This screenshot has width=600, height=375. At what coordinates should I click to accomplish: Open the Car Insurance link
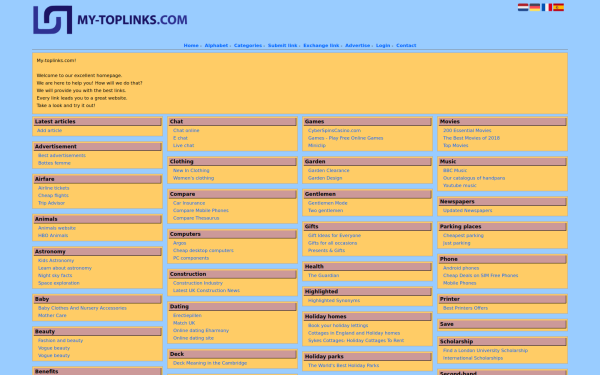[189, 203]
